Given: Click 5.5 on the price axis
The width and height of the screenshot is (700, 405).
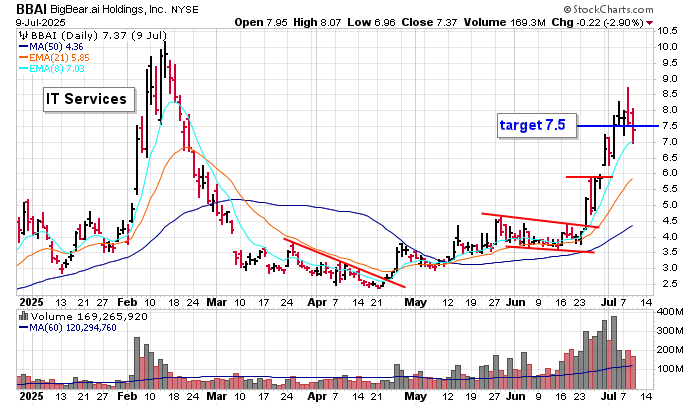Looking at the screenshot, I should 670,189.
